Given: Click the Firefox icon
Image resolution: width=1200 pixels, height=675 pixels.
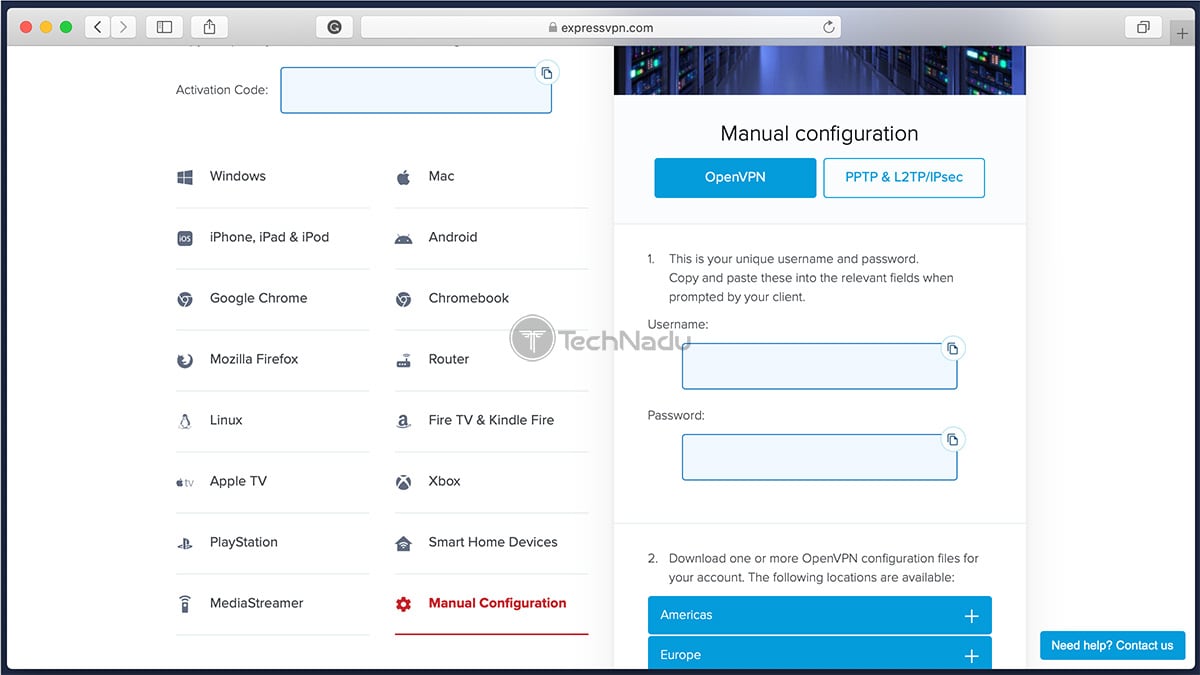Looking at the screenshot, I should [x=185, y=360].
